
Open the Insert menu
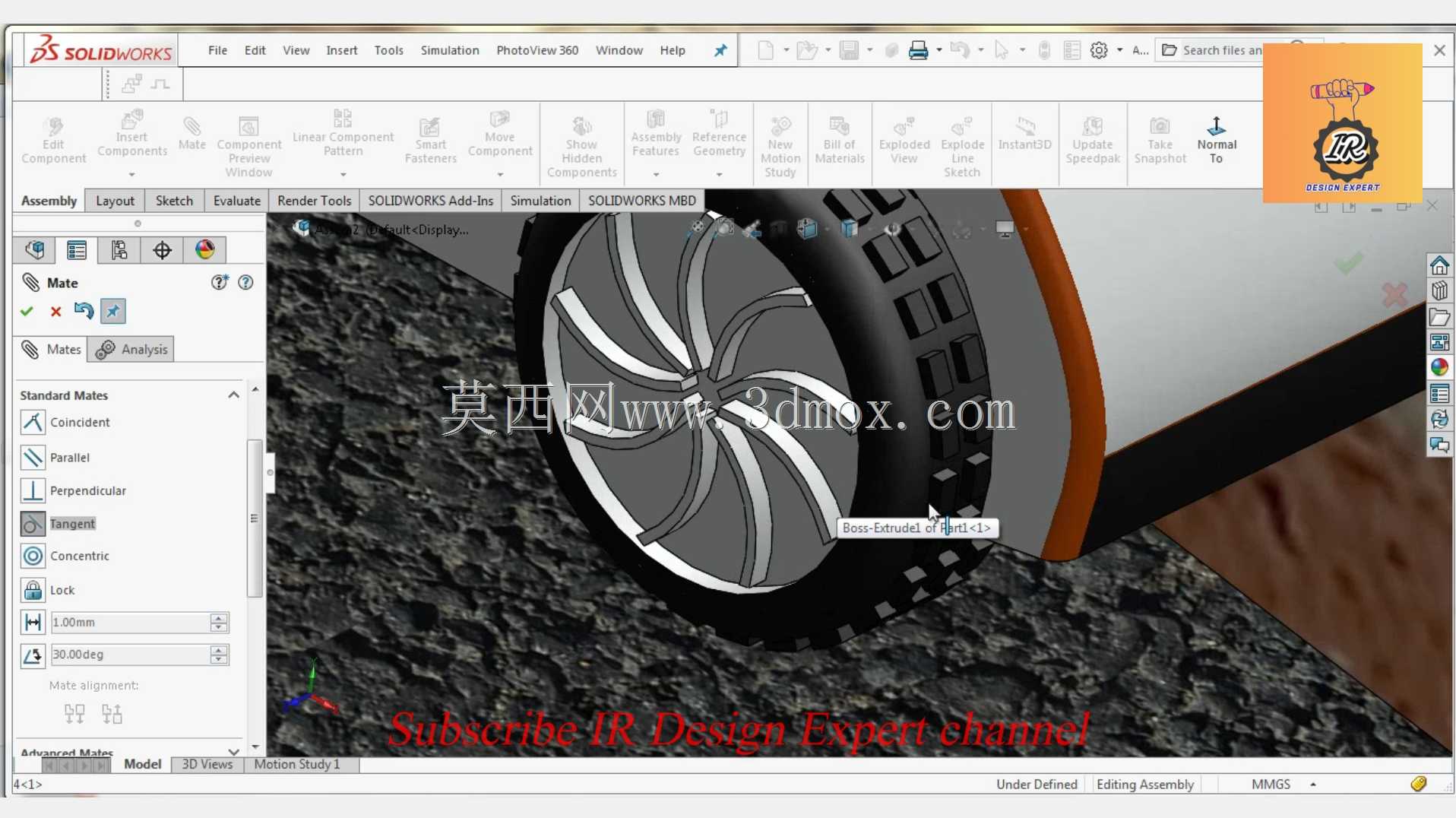[x=342, y=50]
